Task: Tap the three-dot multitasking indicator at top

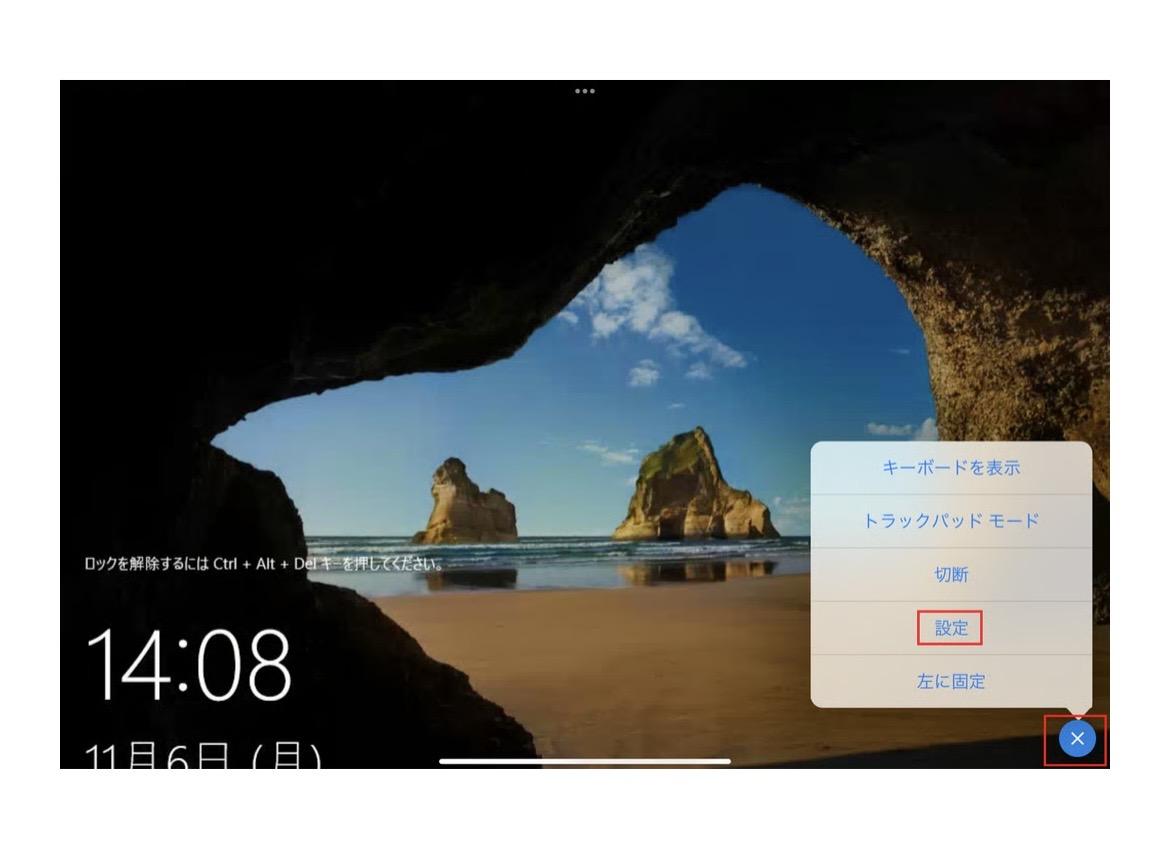Action: (x=584, y=91)
